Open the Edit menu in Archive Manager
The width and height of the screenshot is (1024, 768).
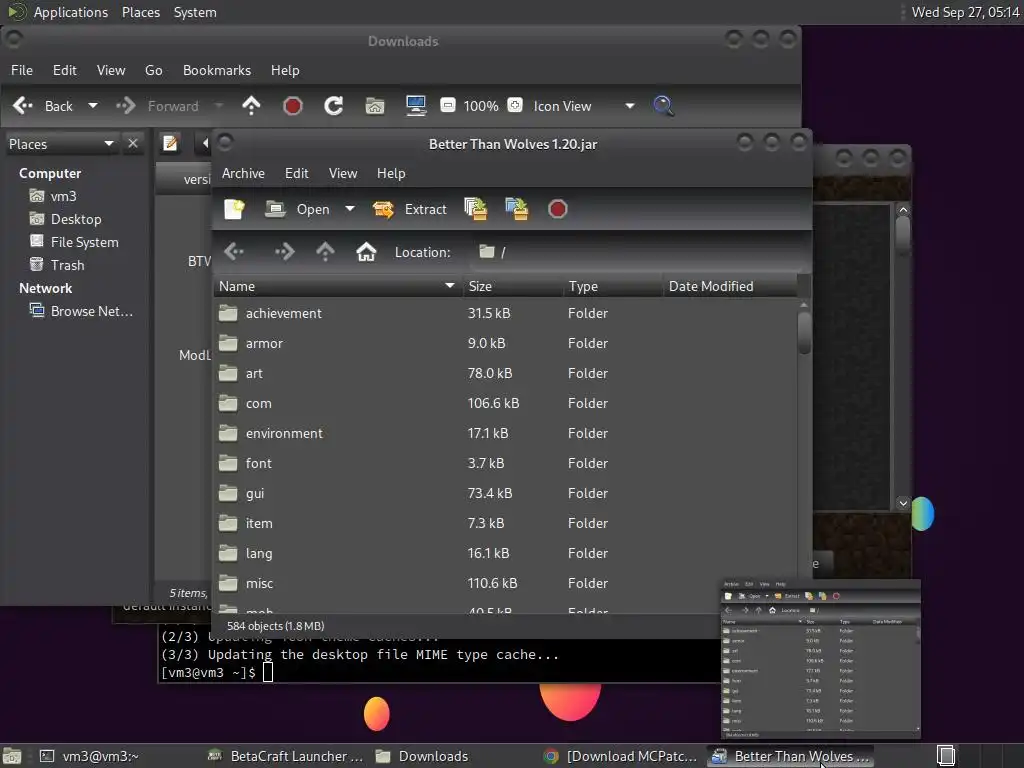coord(296,173)
